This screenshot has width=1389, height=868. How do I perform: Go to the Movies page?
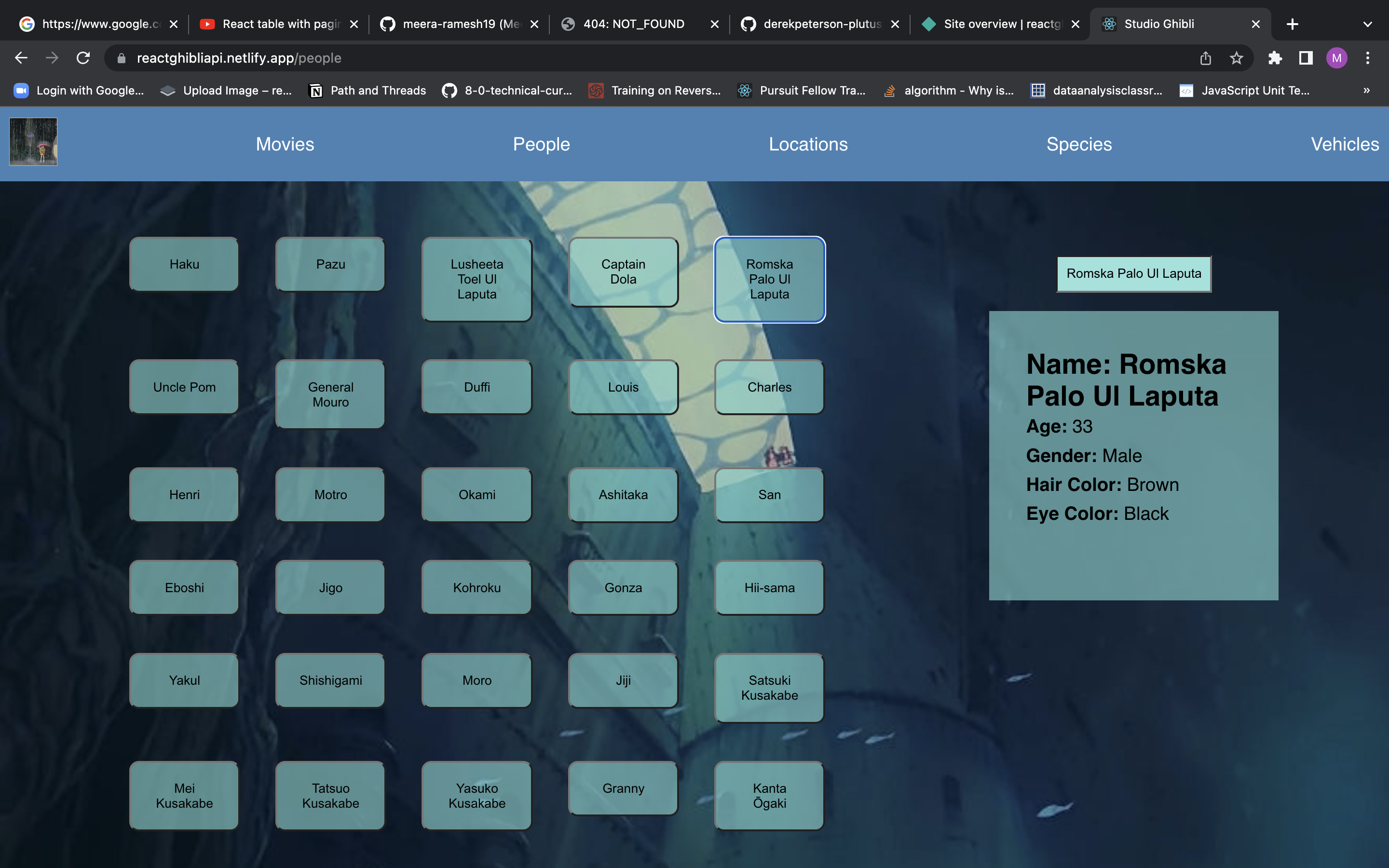click(x=285, y=144)
